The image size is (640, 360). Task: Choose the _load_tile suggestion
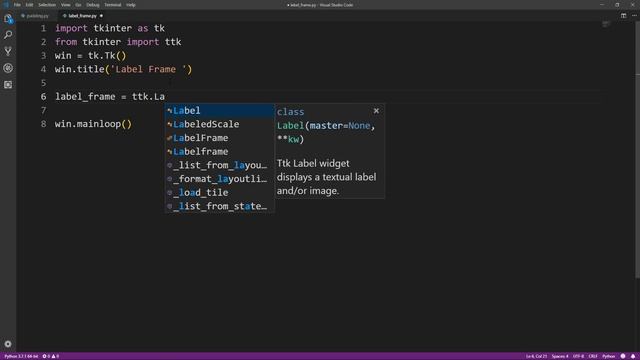pos(220,193)
